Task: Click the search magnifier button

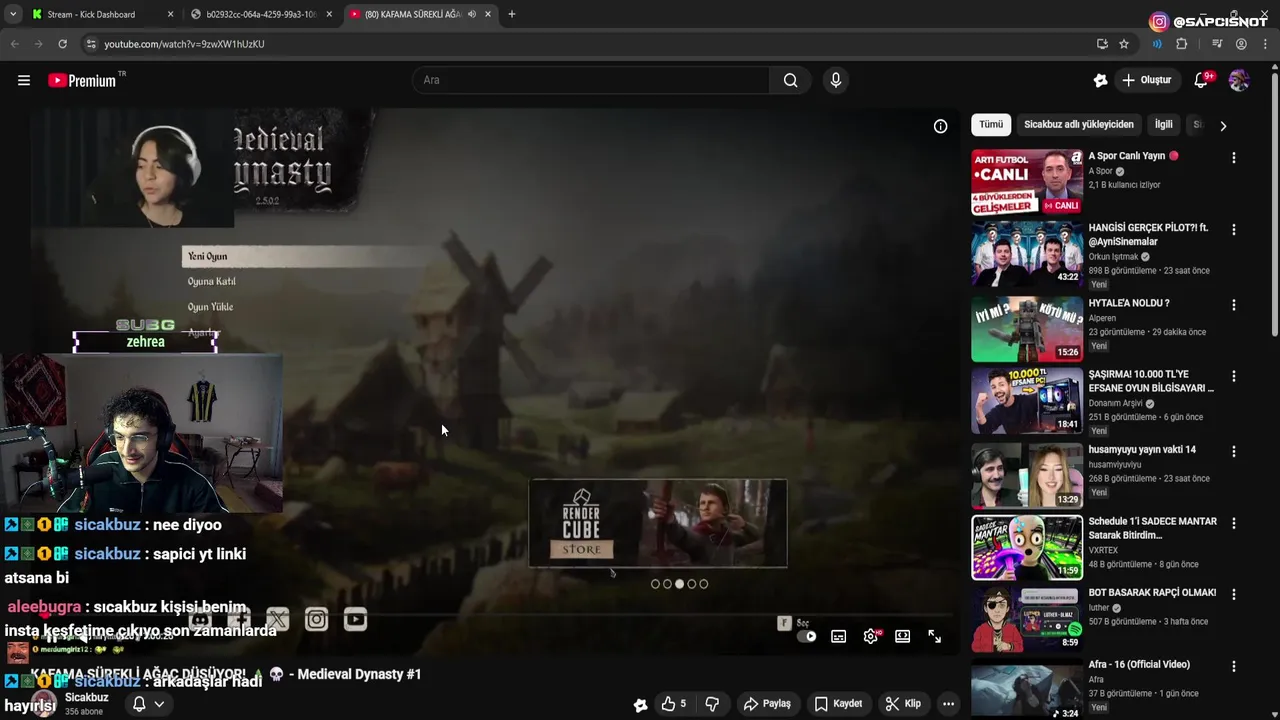Action: [x=791, y=80]
